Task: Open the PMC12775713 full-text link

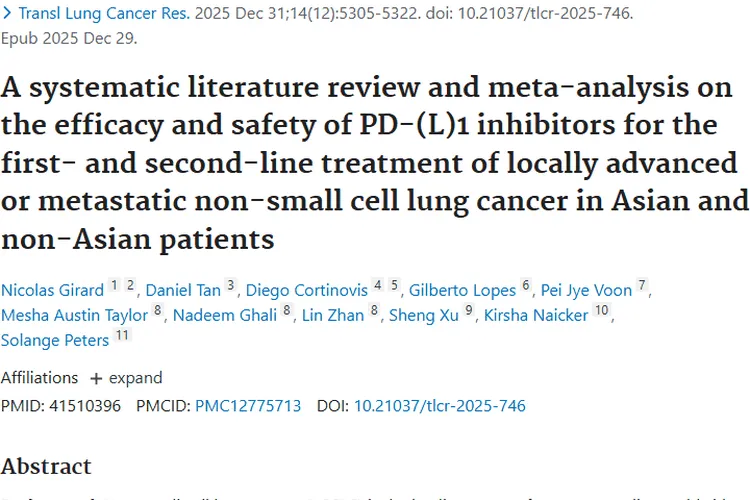Action: point(247,406)
